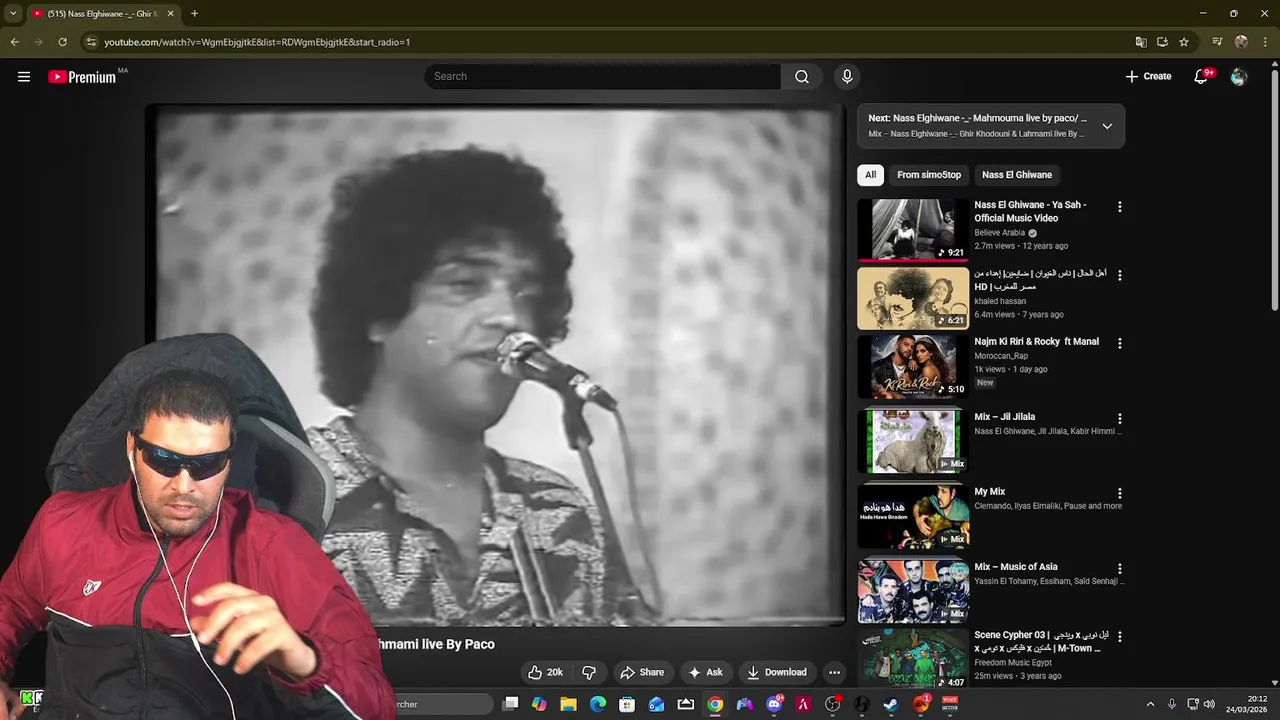The height and width of the screenshot is (720, 1280).
Task: Close the Nass Elghiwane tab
Action: pos(170,14)
